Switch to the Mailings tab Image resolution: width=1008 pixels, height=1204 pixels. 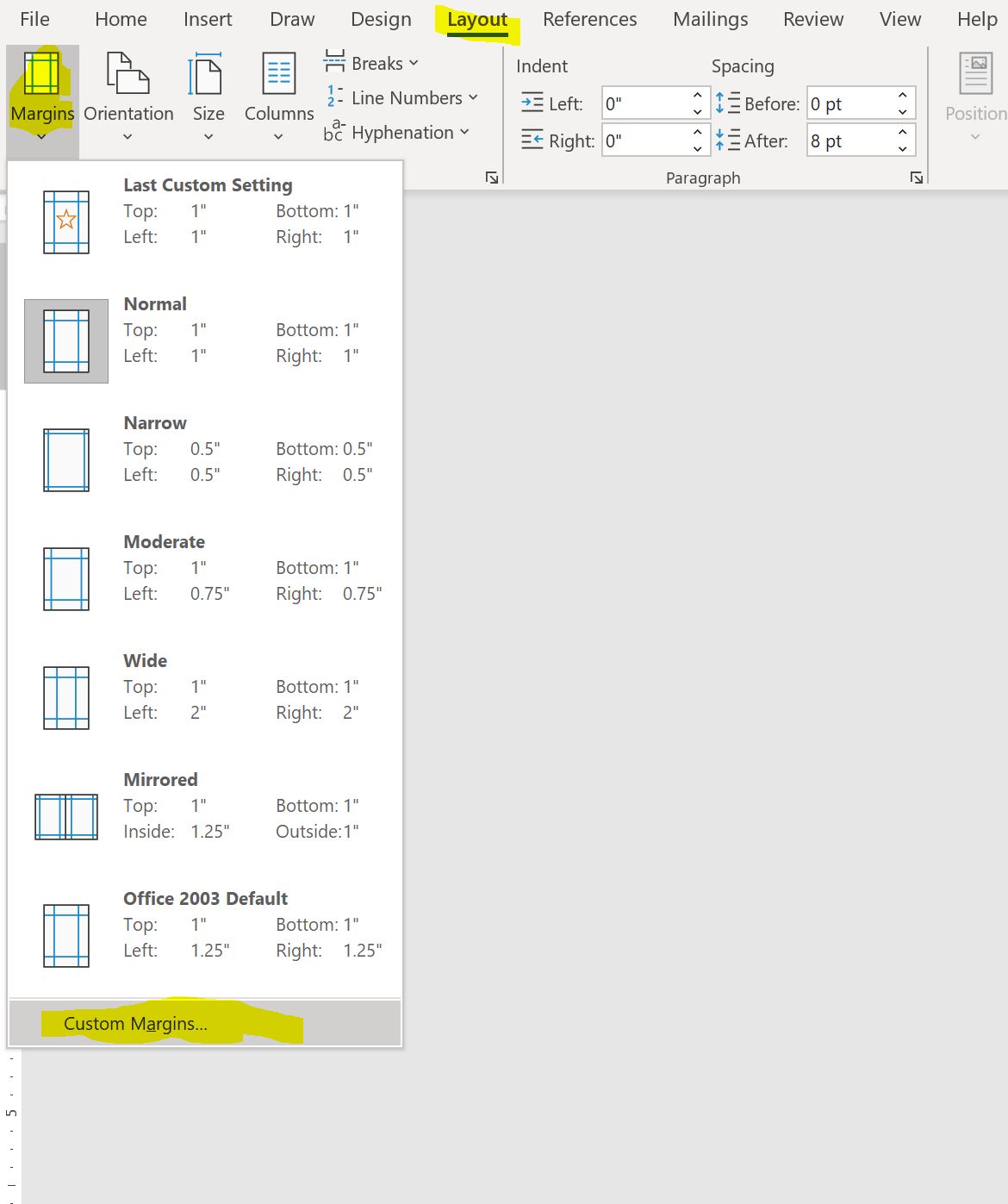tap(710, 19)
